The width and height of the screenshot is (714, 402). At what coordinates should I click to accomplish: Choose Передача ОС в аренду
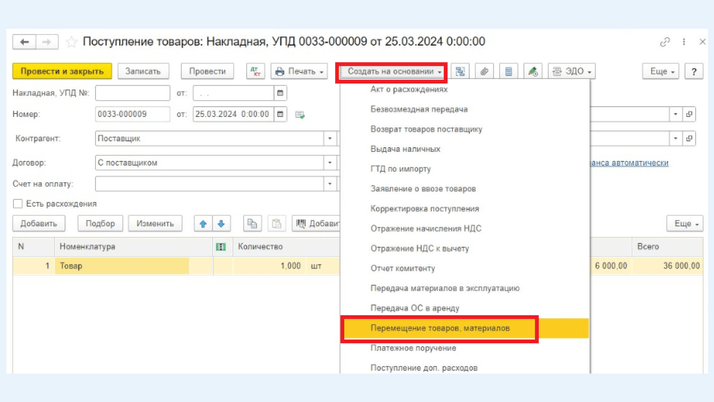(465, 308)
